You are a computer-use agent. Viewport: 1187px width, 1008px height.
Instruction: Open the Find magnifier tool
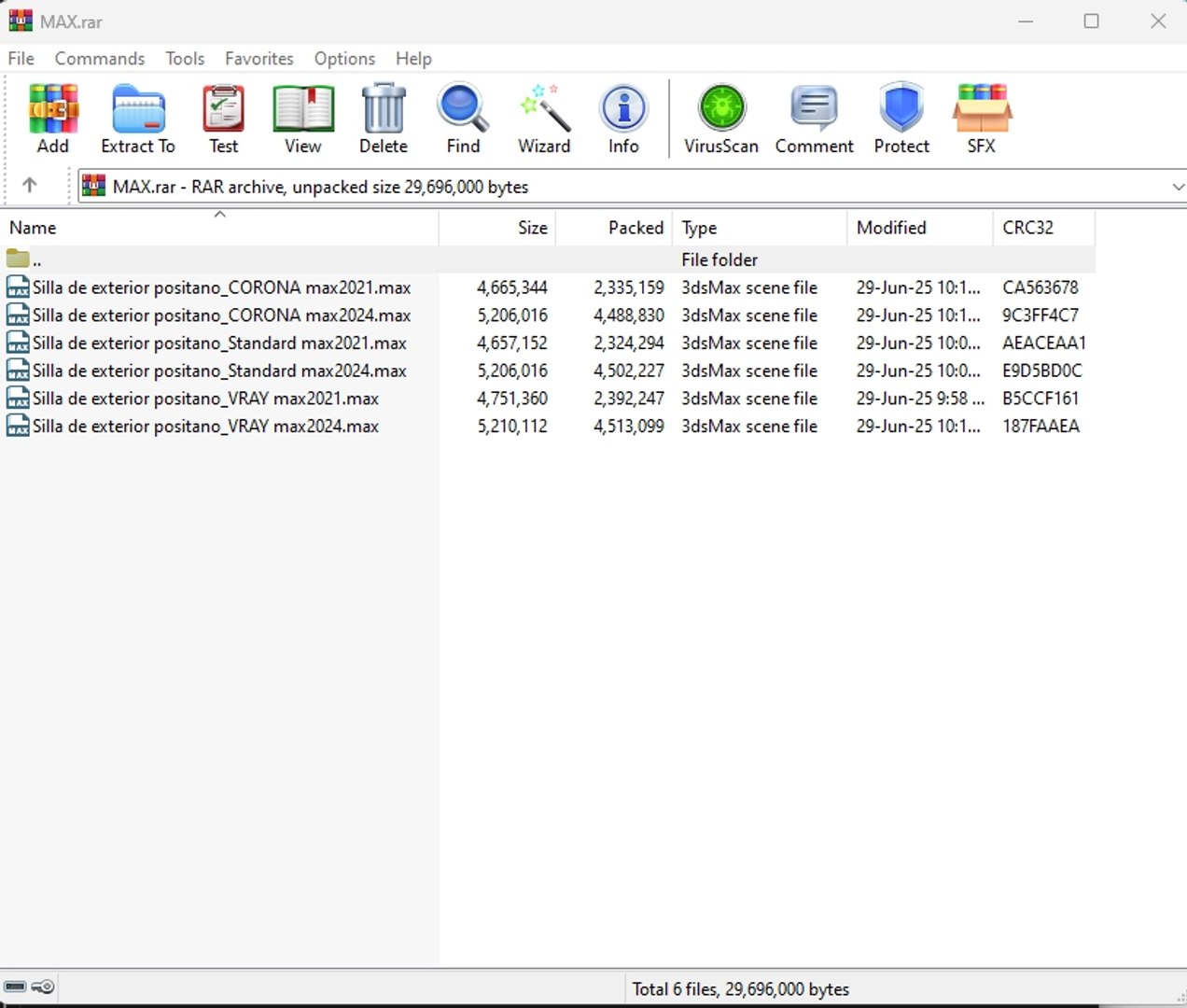click(463, 108)
